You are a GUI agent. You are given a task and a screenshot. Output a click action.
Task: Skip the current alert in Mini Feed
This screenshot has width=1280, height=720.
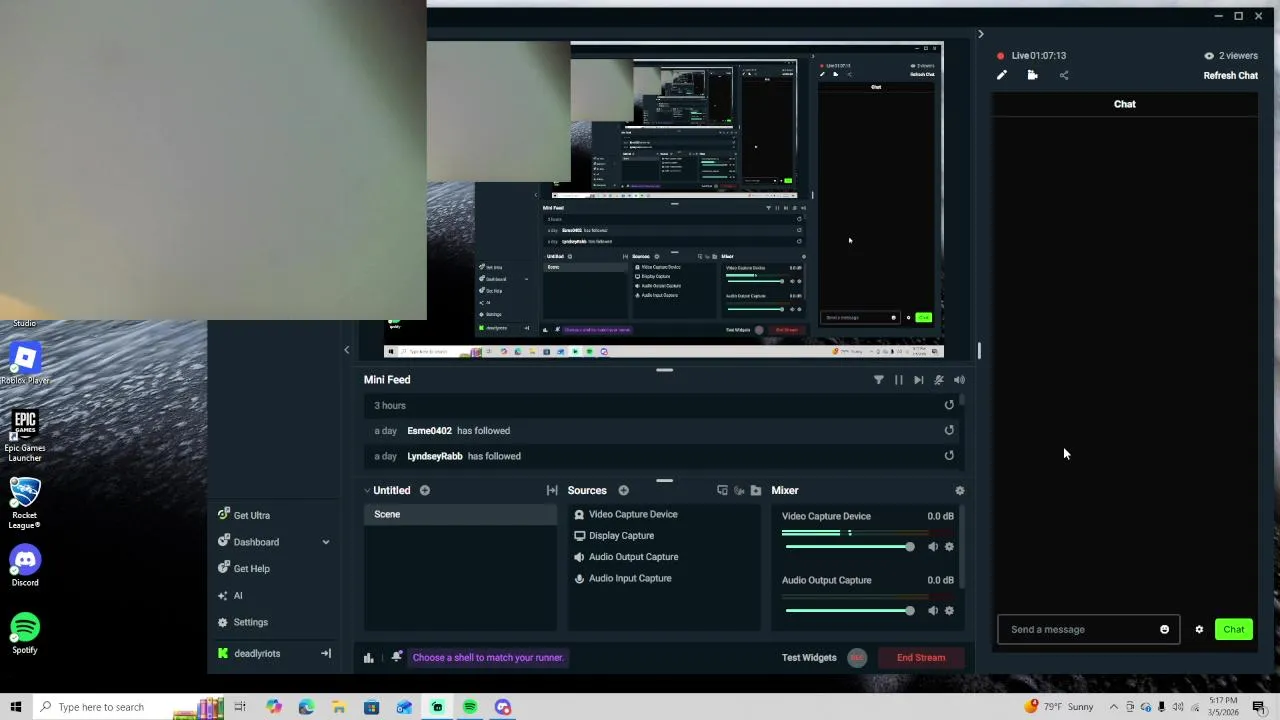pos(918,380)
